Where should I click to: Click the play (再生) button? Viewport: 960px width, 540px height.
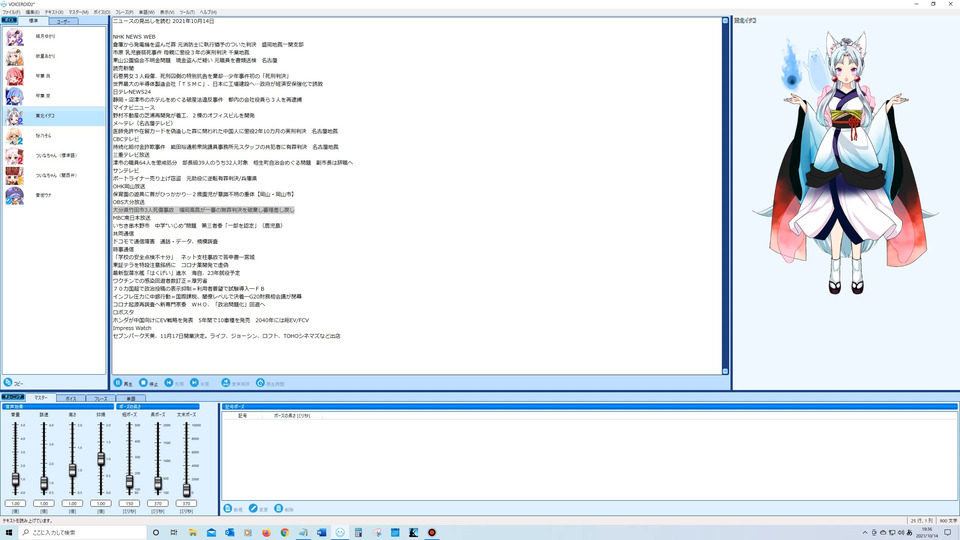(x=123, y=383)
